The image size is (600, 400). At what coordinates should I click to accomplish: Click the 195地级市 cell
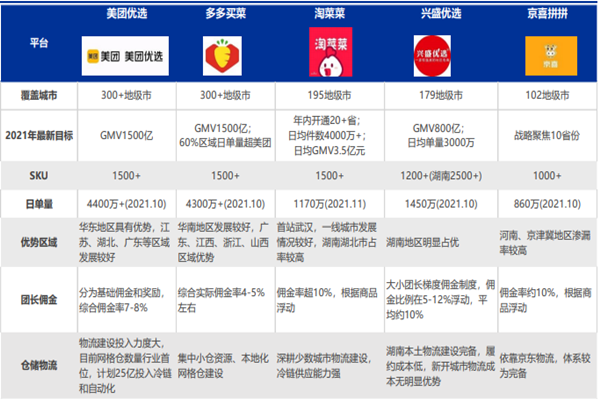point(329,95)
